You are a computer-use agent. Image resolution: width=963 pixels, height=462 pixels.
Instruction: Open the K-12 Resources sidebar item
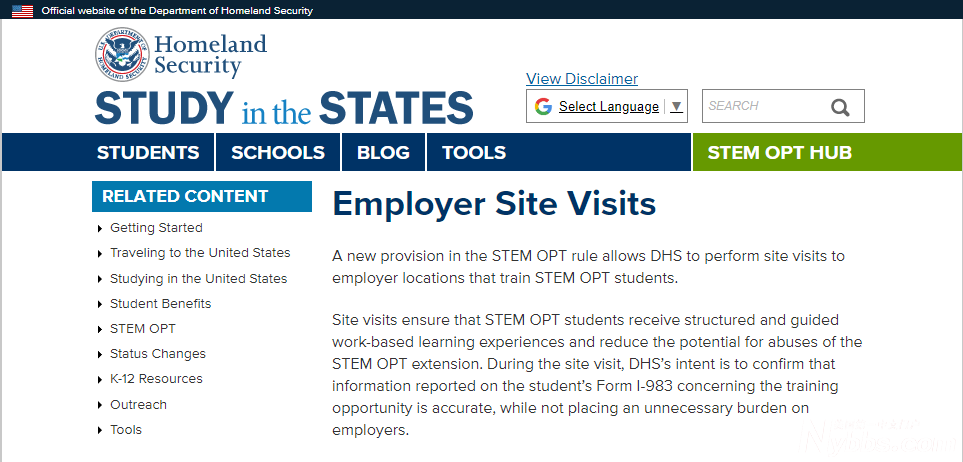click(156, 378)
